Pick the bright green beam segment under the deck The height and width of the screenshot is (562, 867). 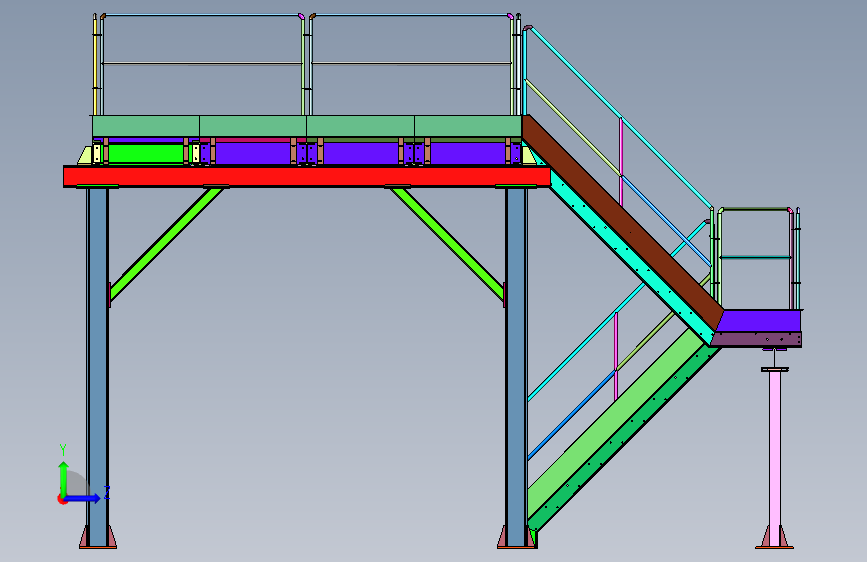146,153
